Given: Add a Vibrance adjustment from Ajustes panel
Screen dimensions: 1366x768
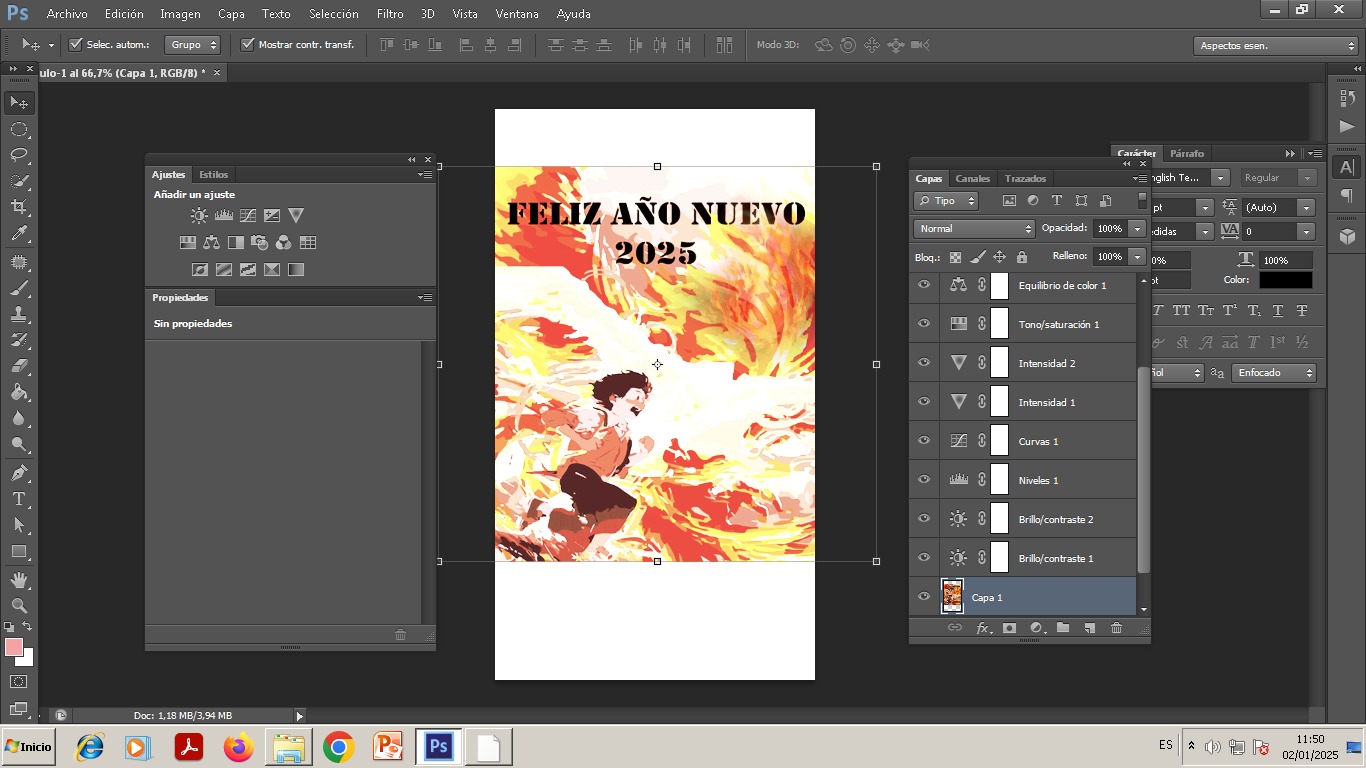Looking at the screenshot, I should [296, 215].
